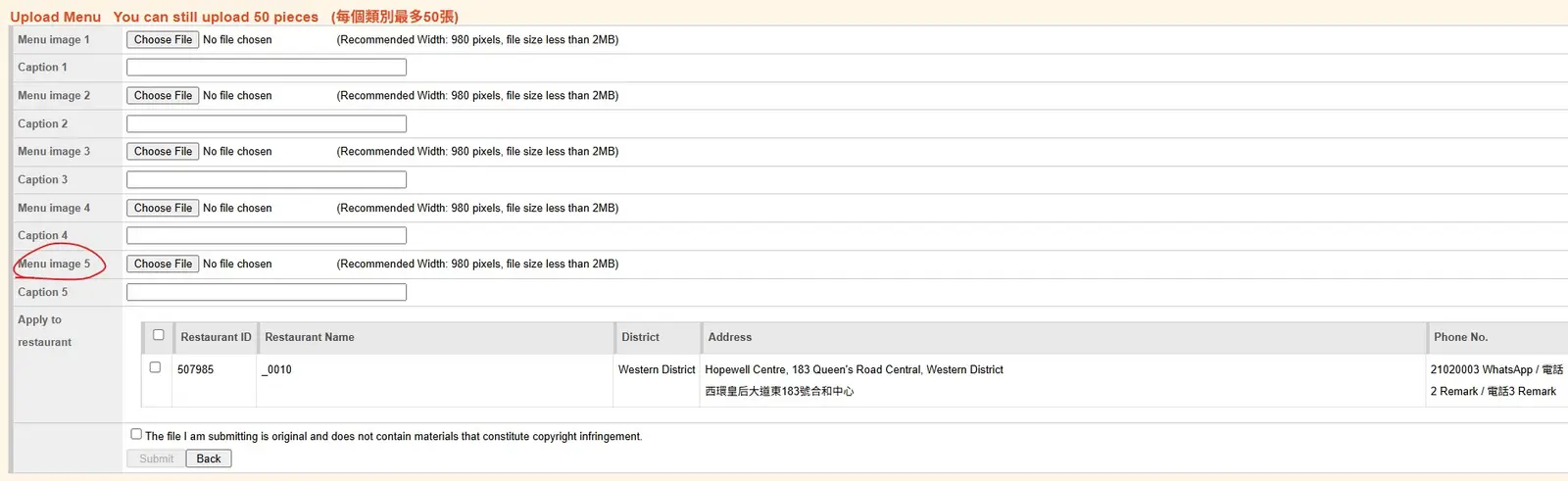Tick the select-all checkbox in table header
This screenshot has height=481, width=1568.
[159, 335]
